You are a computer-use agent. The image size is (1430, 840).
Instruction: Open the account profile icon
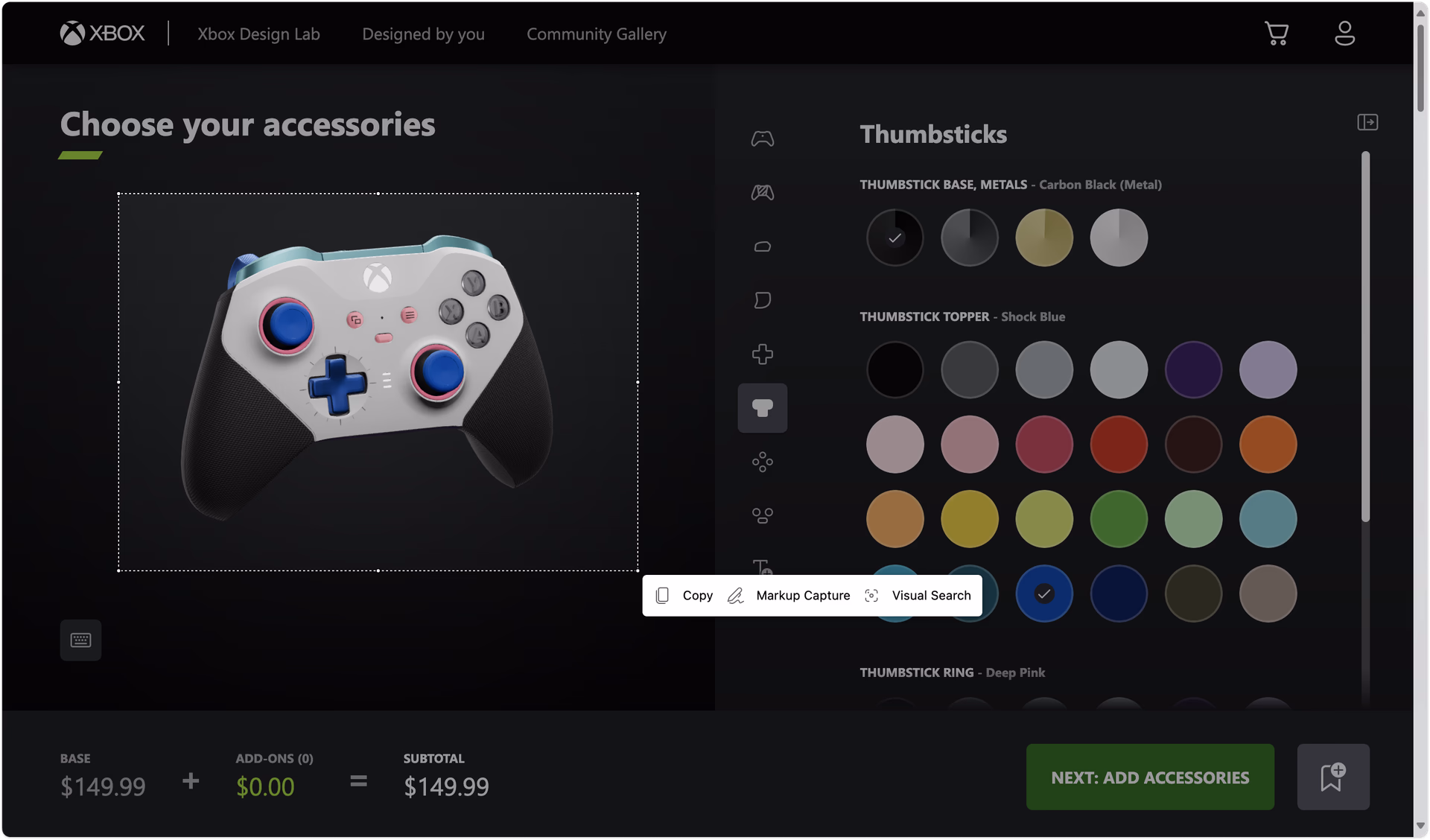(1344, 34)
